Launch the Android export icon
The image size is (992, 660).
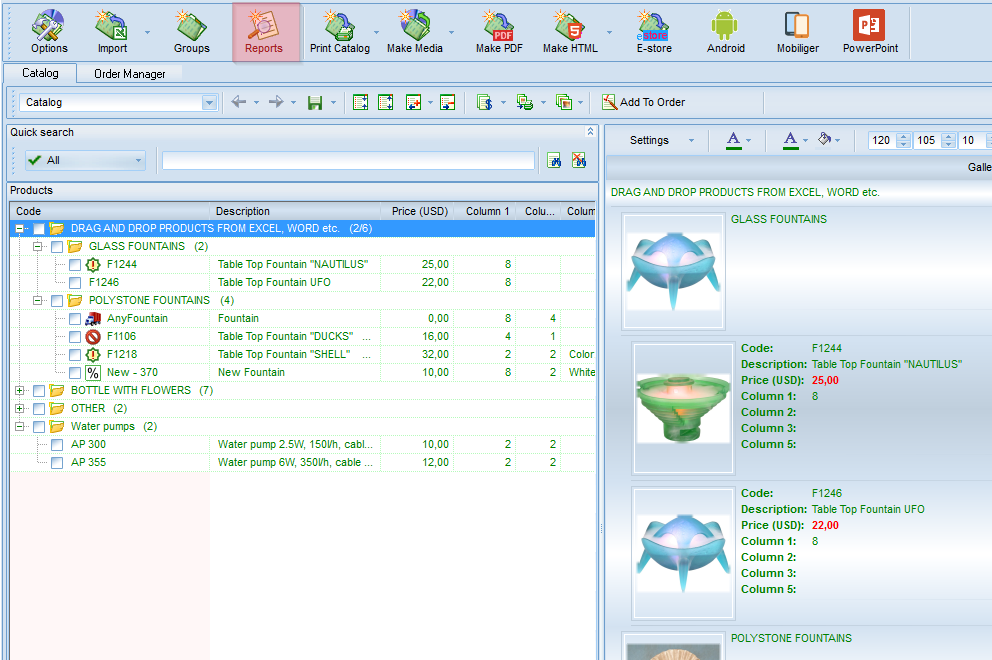[x=725, y=32]
